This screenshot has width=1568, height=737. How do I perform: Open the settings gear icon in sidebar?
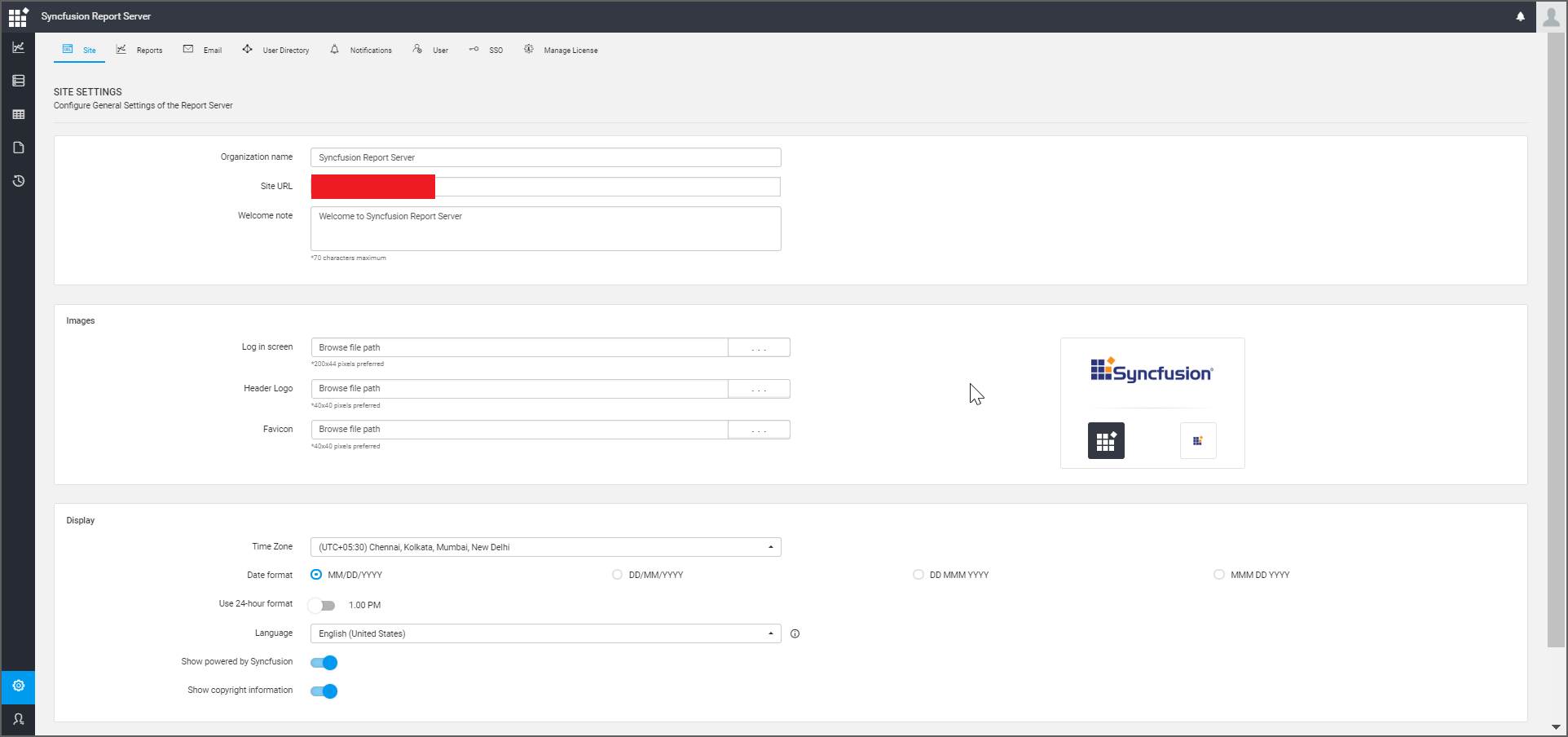pos(18,686)
